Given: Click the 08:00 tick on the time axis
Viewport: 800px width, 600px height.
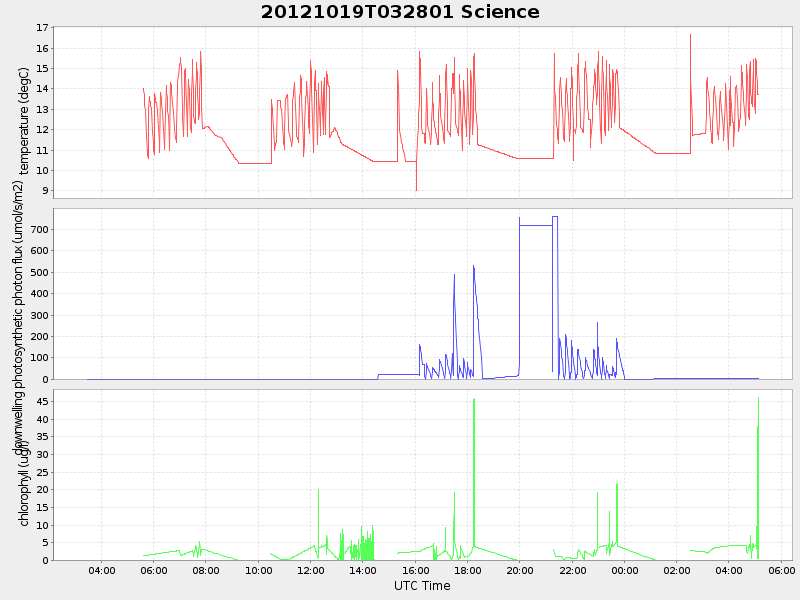Looking at the screenshot, I should coord(206,571).
